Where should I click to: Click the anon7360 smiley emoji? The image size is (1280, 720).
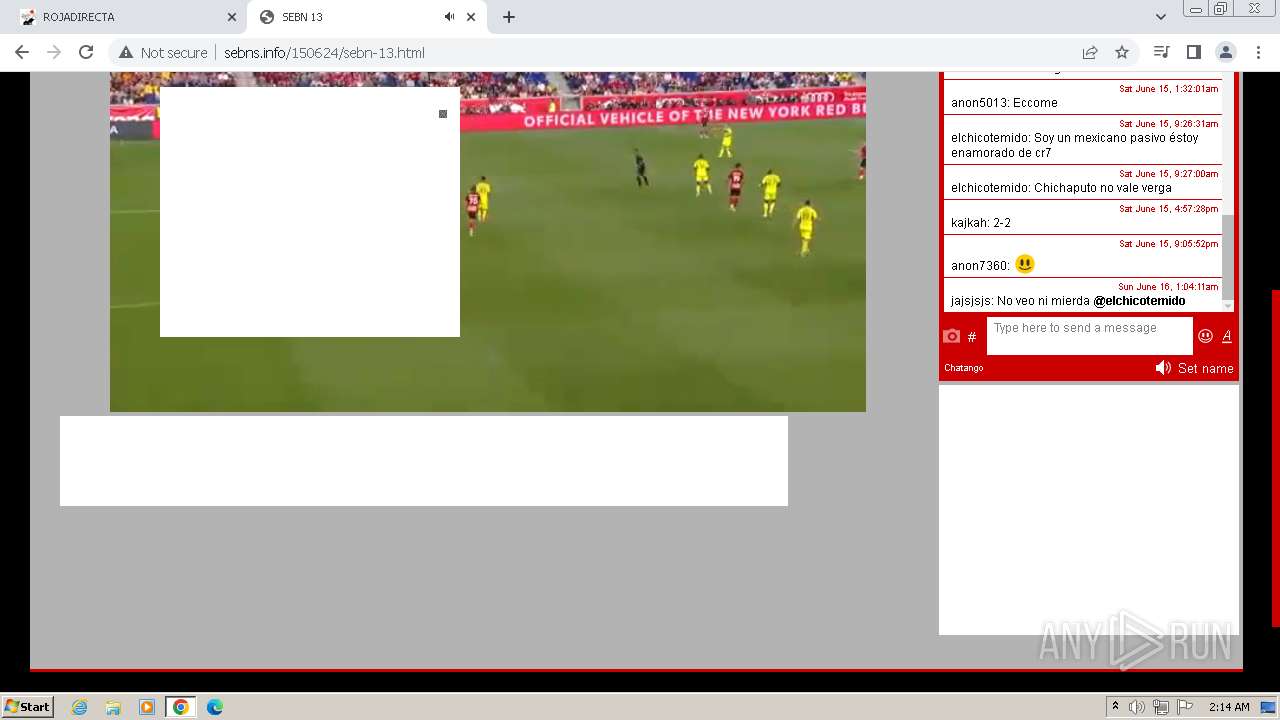point(1025,264)
